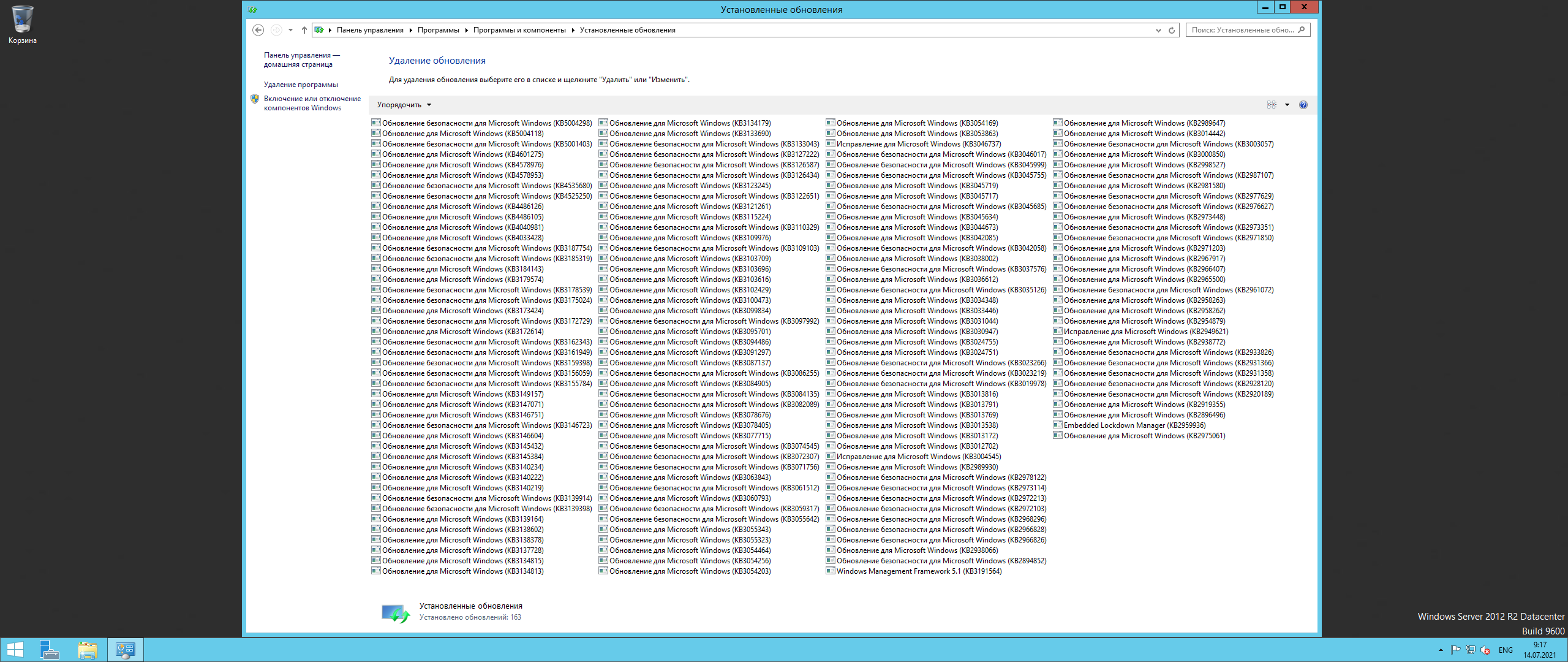
Task: Select Embedded Lockdown Manager (KB2959936)
Action: 1129,425
